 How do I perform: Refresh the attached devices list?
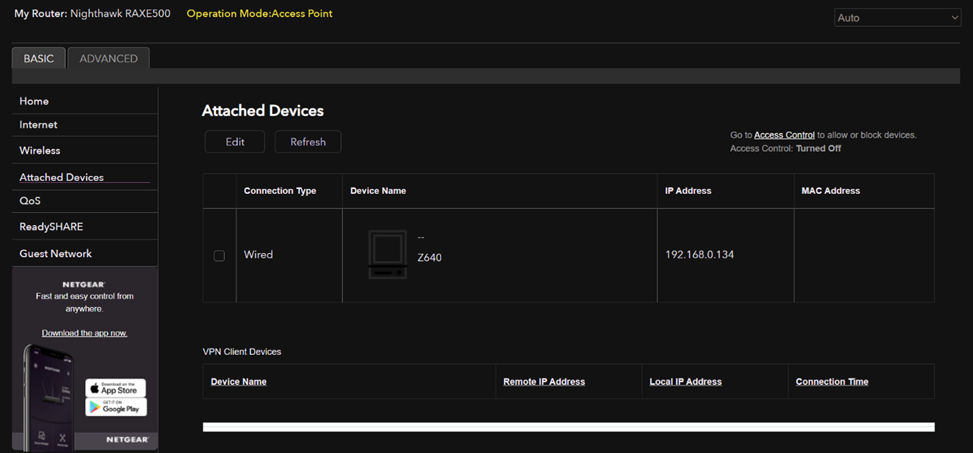tap(308, 142)
